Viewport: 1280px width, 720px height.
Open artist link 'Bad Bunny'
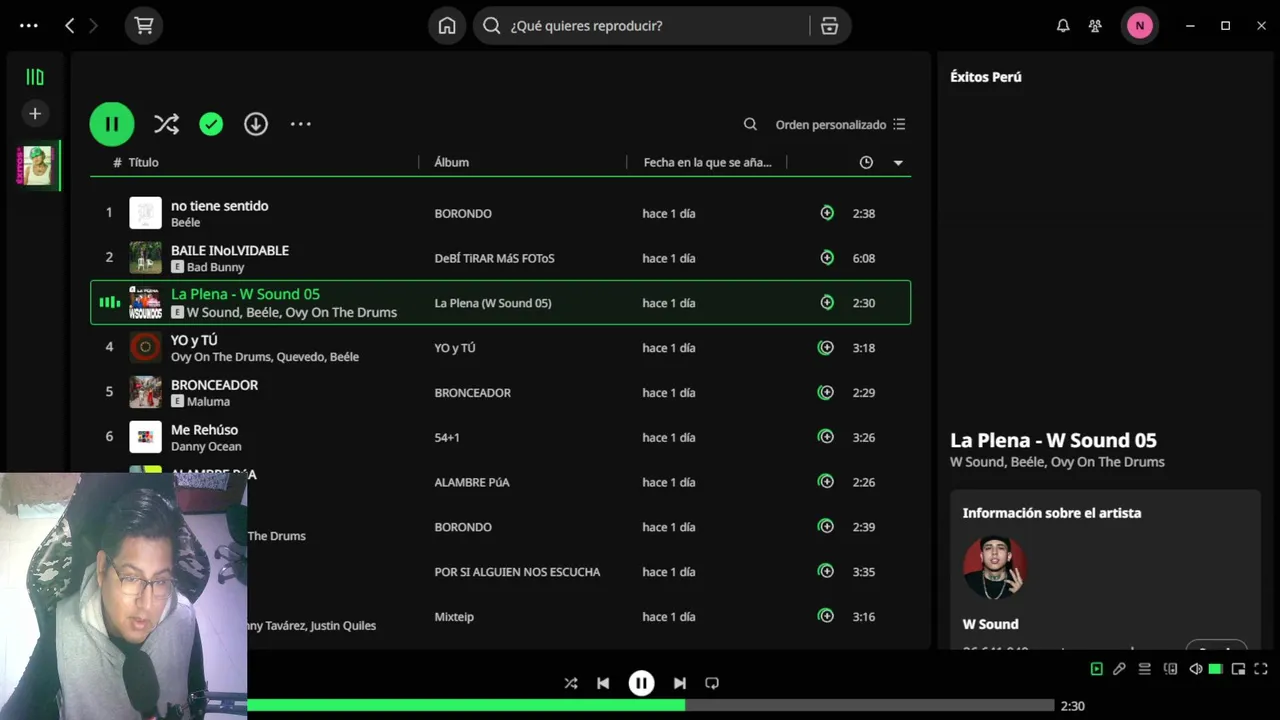(215, 267)
